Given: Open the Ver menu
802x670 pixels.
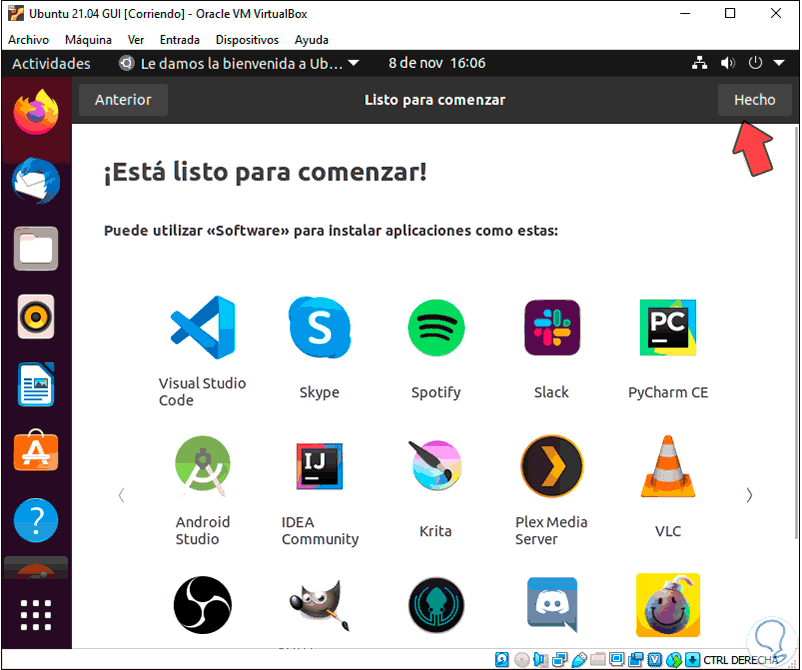Looking at the screenshot, I should click(x=136, y=40).
